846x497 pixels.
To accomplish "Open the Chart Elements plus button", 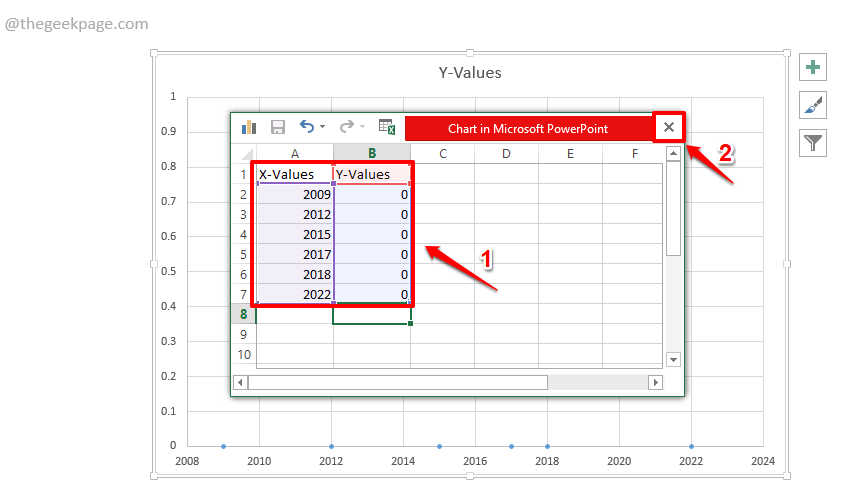I will click(x=813, y=67).
